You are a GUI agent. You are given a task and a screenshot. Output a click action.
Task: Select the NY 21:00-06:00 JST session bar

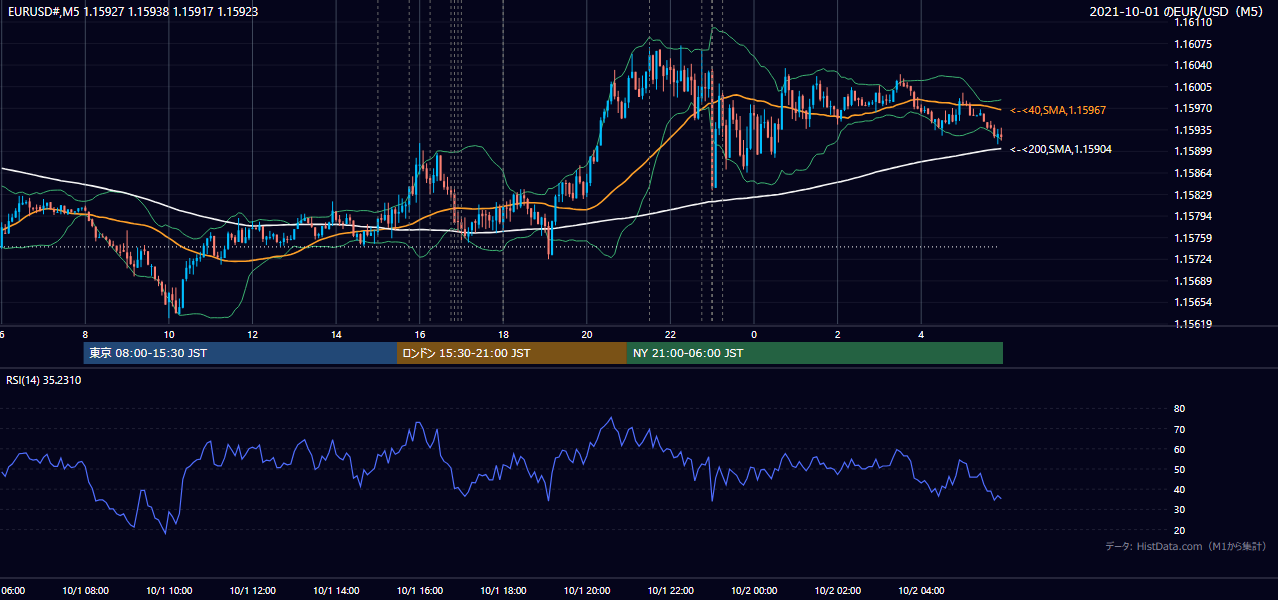click(815, 353)
